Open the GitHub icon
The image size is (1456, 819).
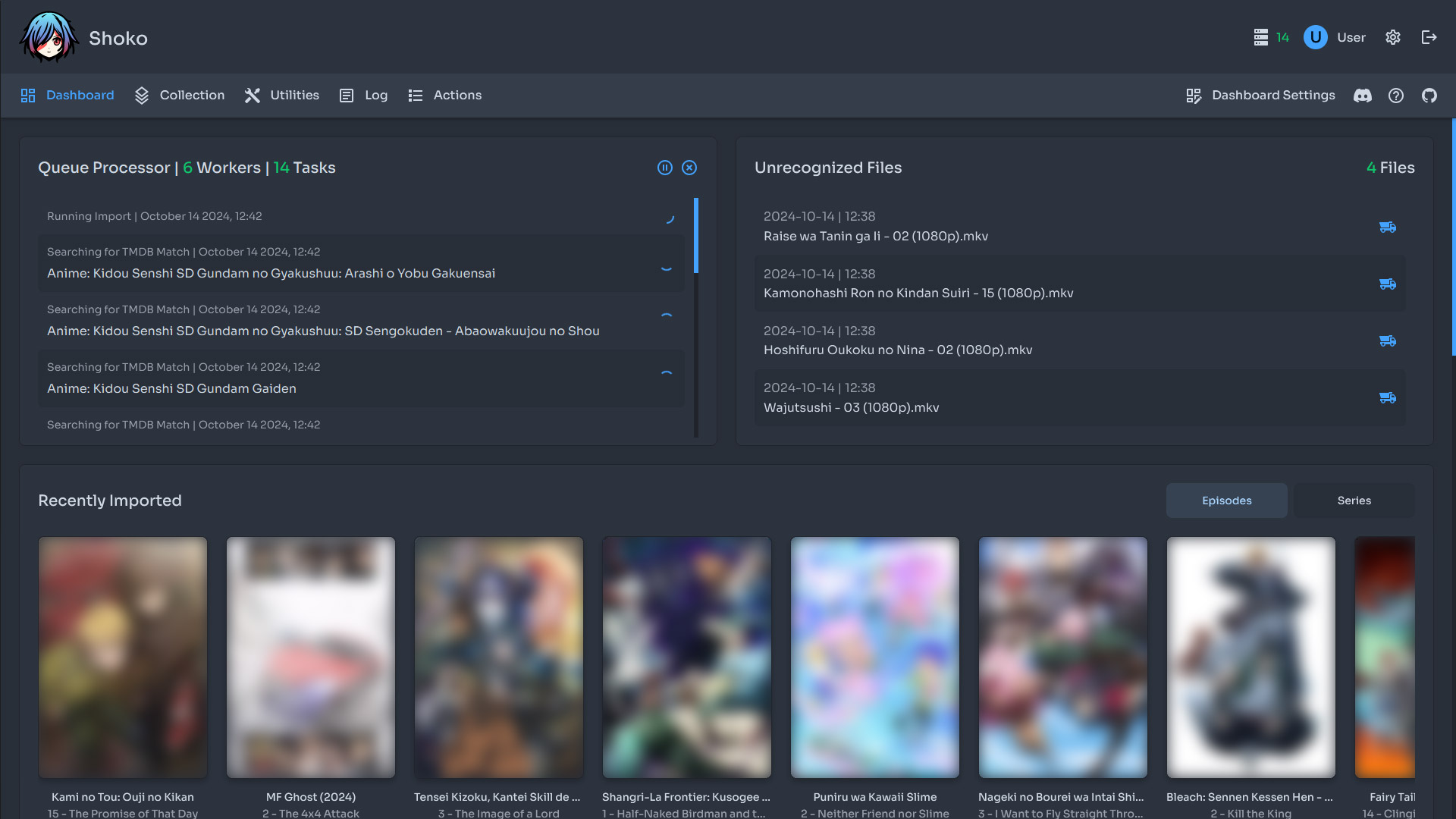(1429, 96)
